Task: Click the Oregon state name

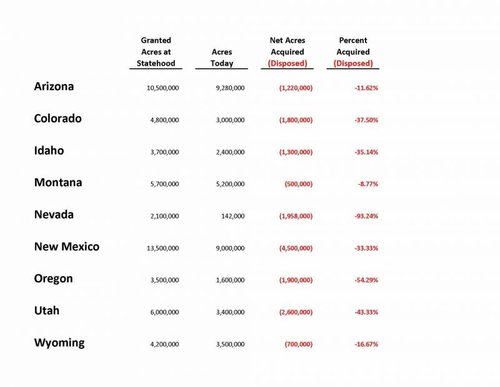Action: [x=53, y=279]
